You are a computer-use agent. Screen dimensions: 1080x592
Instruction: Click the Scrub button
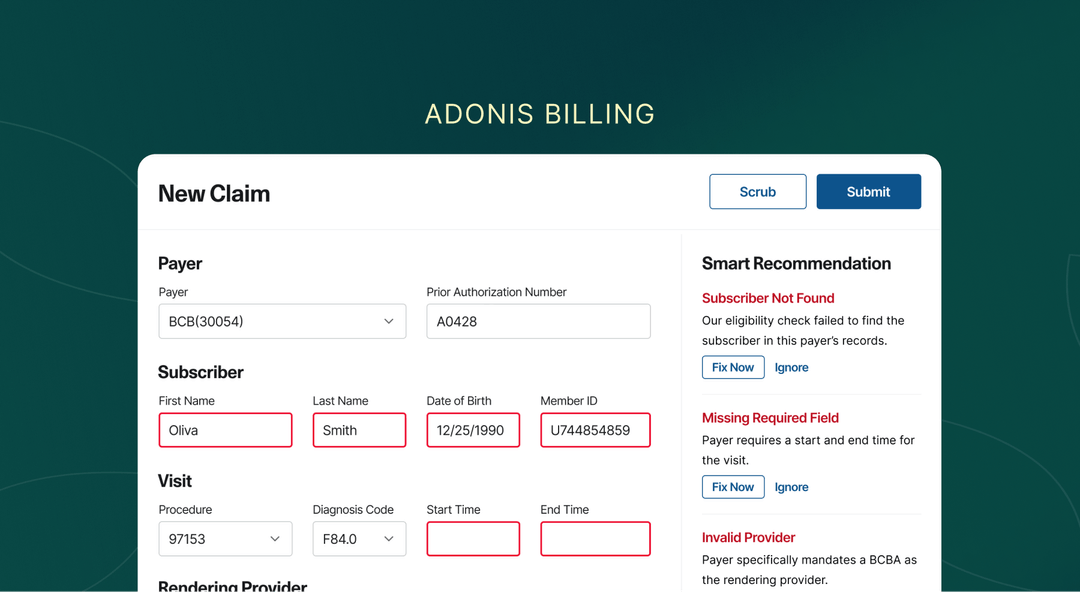tap(757, 191)
